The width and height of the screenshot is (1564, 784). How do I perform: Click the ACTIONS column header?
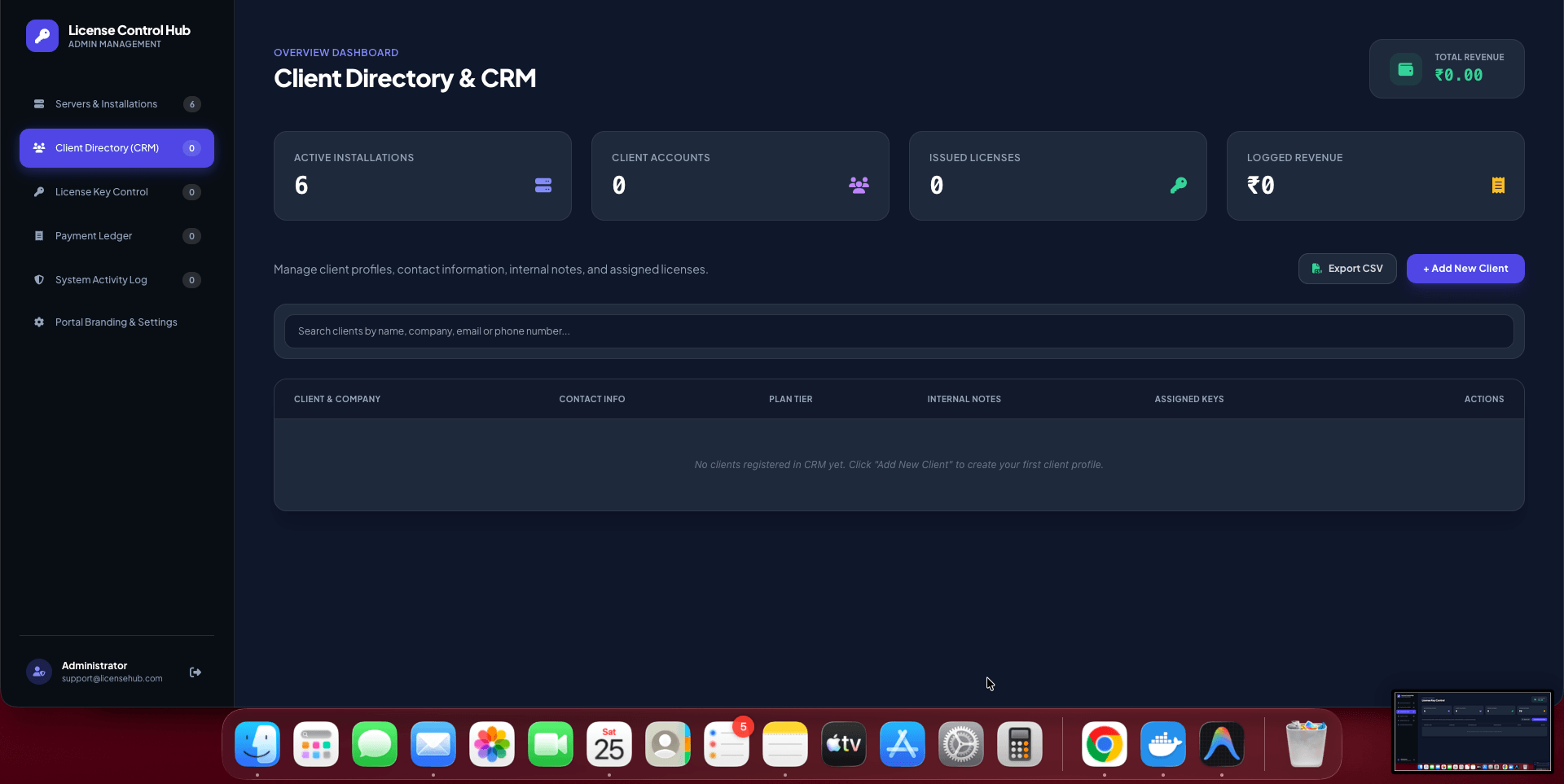[1484, 400]
